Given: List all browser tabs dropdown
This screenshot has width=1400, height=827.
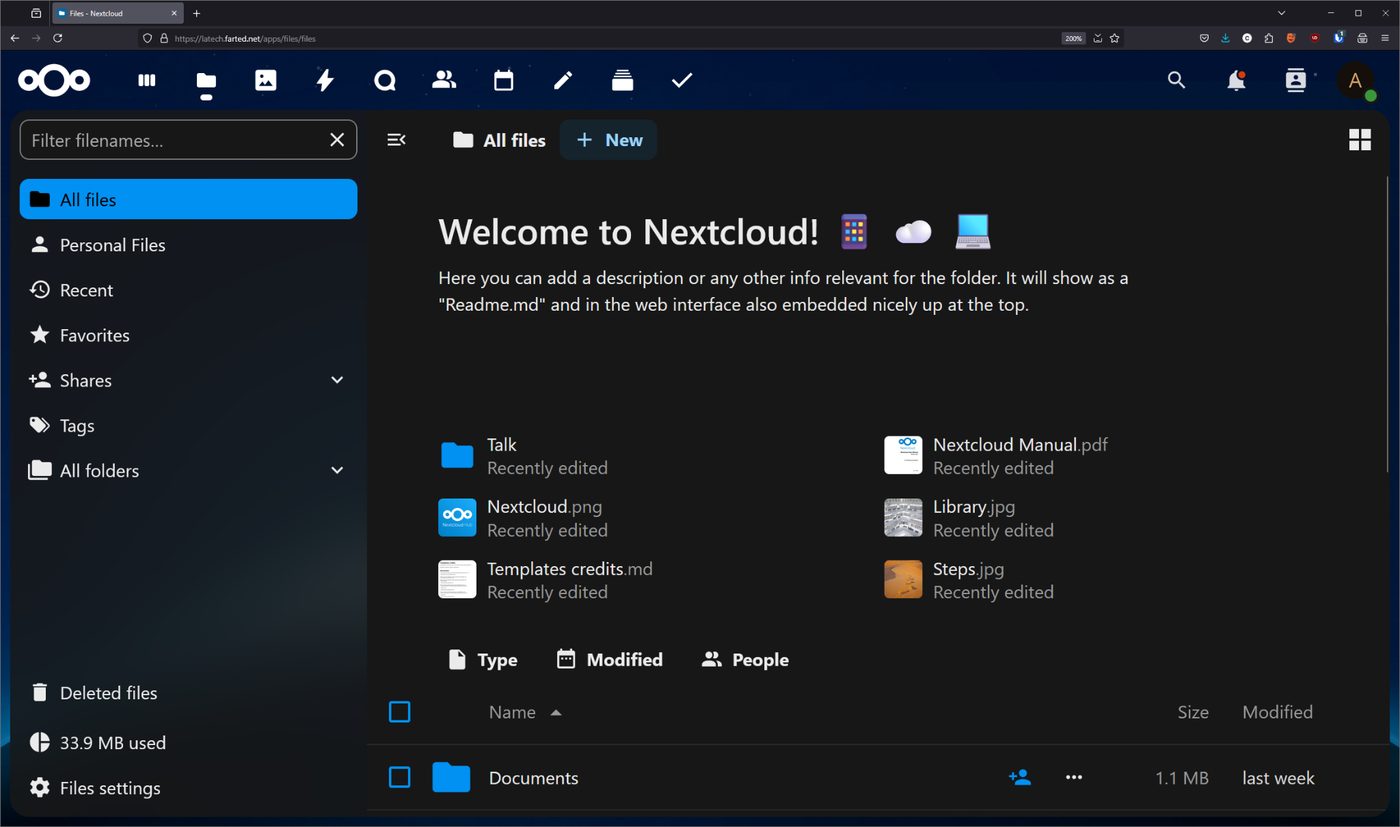Looking at the screenshot, I should pos(1281,13).
